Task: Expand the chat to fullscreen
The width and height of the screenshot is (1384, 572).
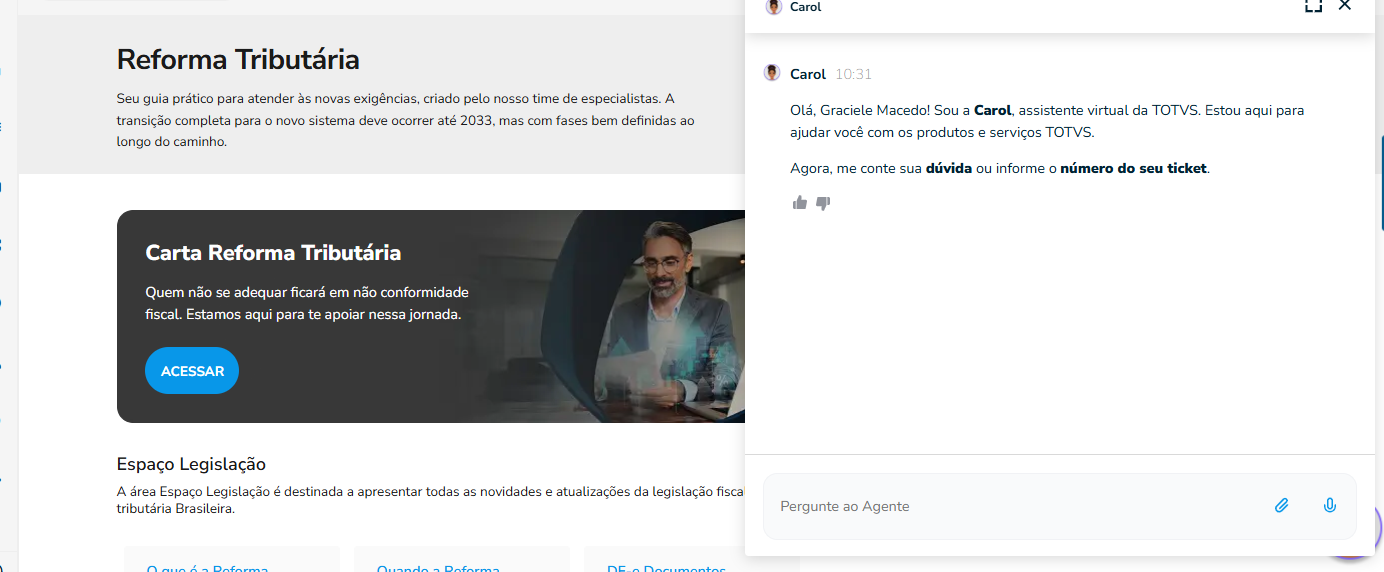Action: [x=1313, y=5]
